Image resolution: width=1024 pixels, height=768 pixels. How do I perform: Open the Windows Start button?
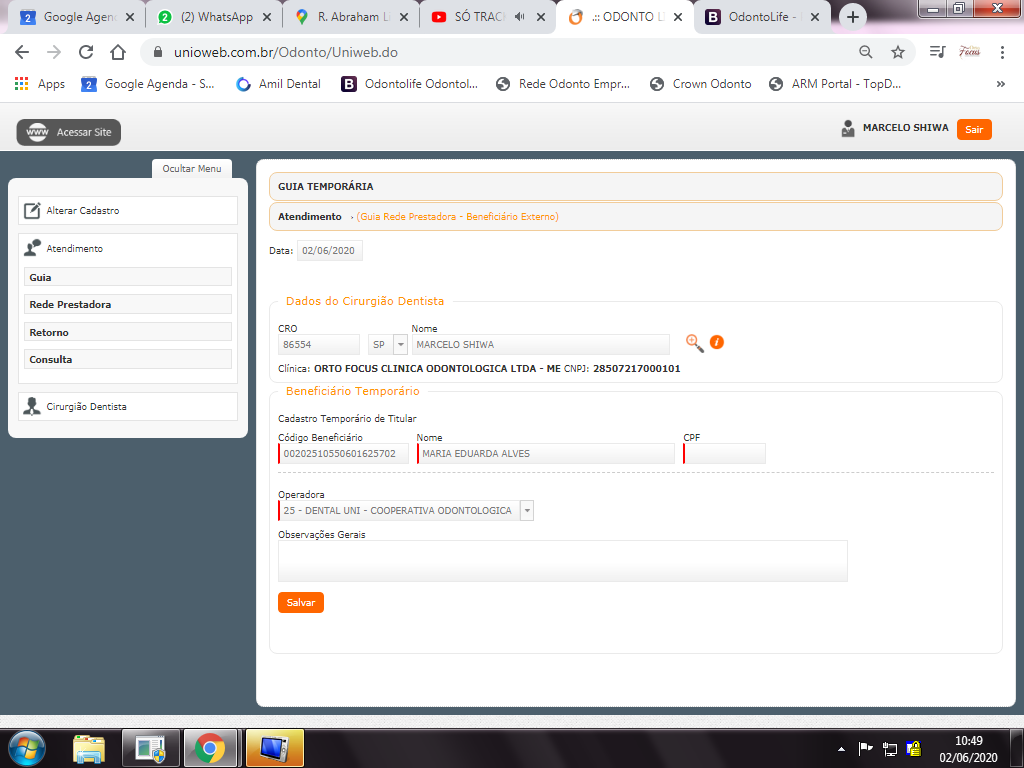(27, 748)
